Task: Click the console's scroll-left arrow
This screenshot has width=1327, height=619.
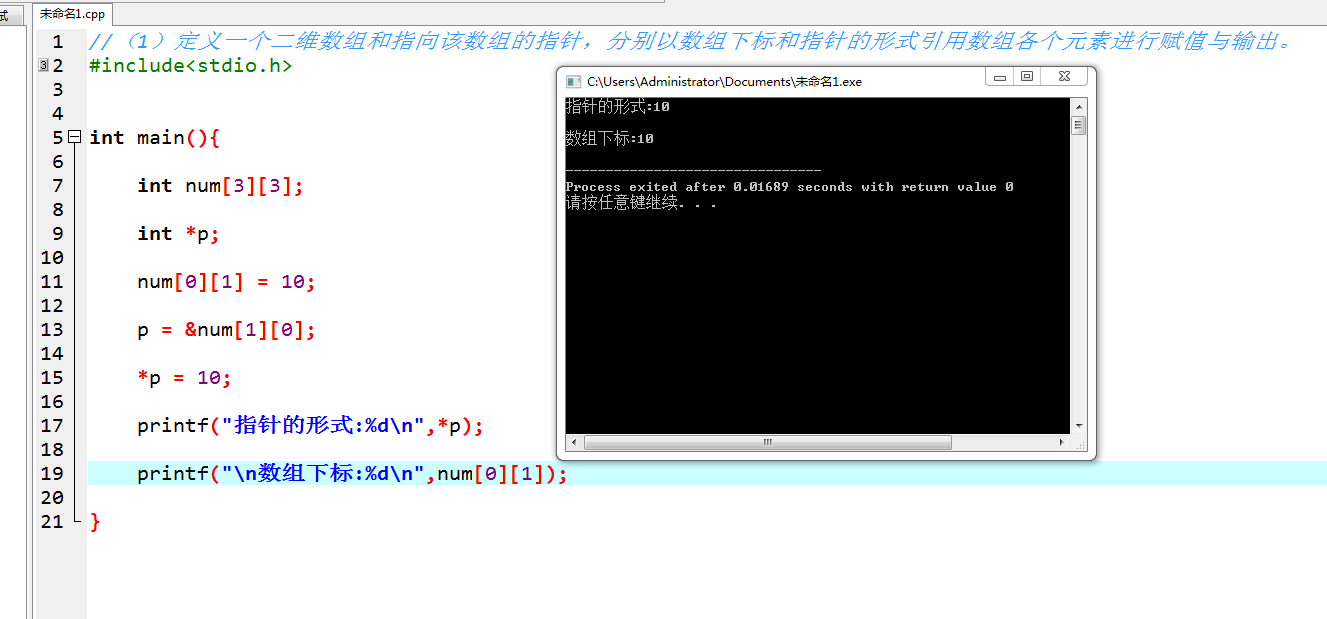Action: (x=574, y=442)
